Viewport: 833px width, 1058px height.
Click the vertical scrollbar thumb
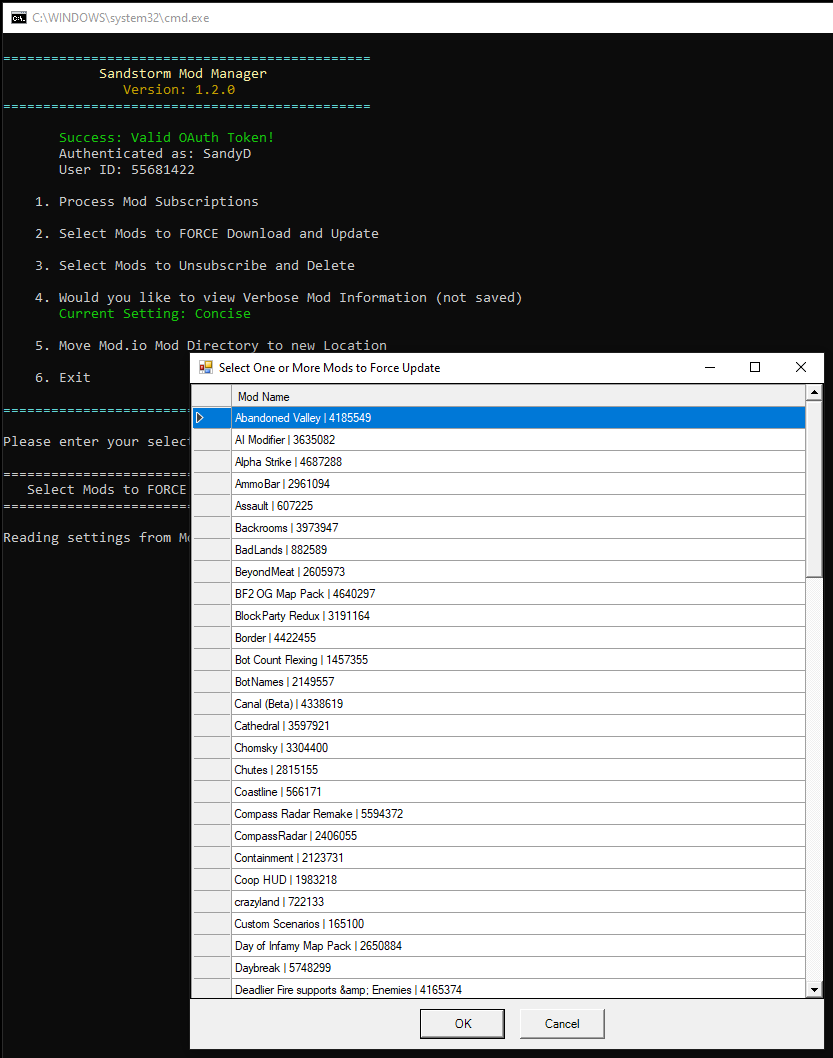814,489
